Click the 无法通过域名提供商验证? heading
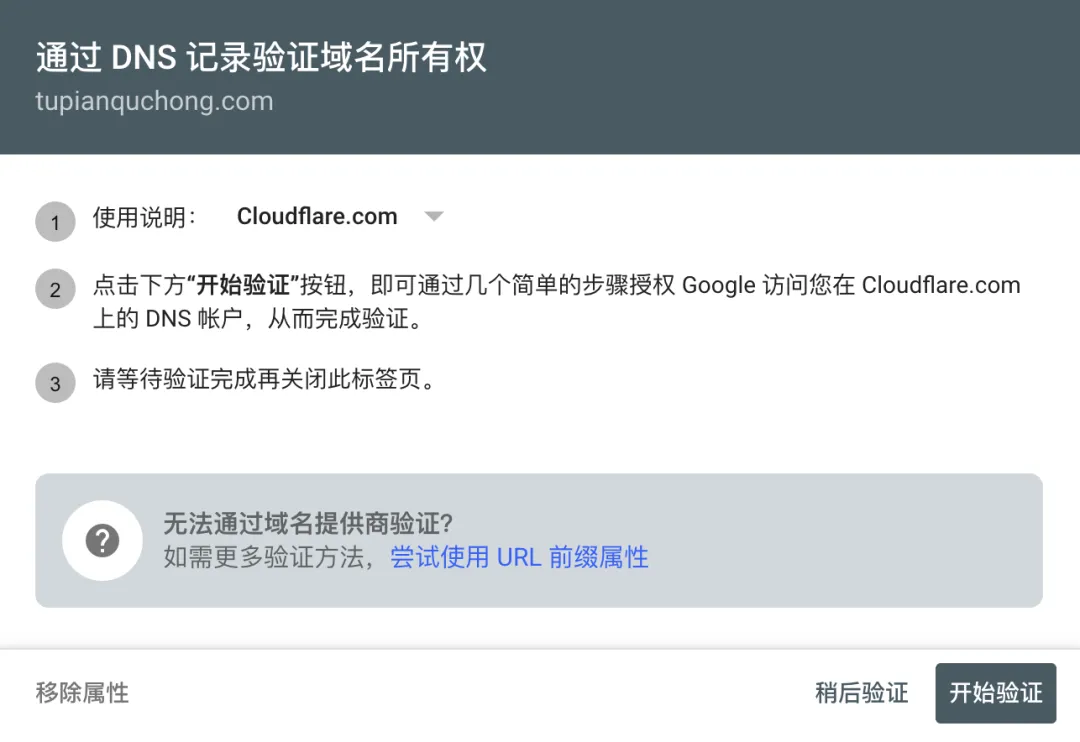 click(x=308, y=523)
